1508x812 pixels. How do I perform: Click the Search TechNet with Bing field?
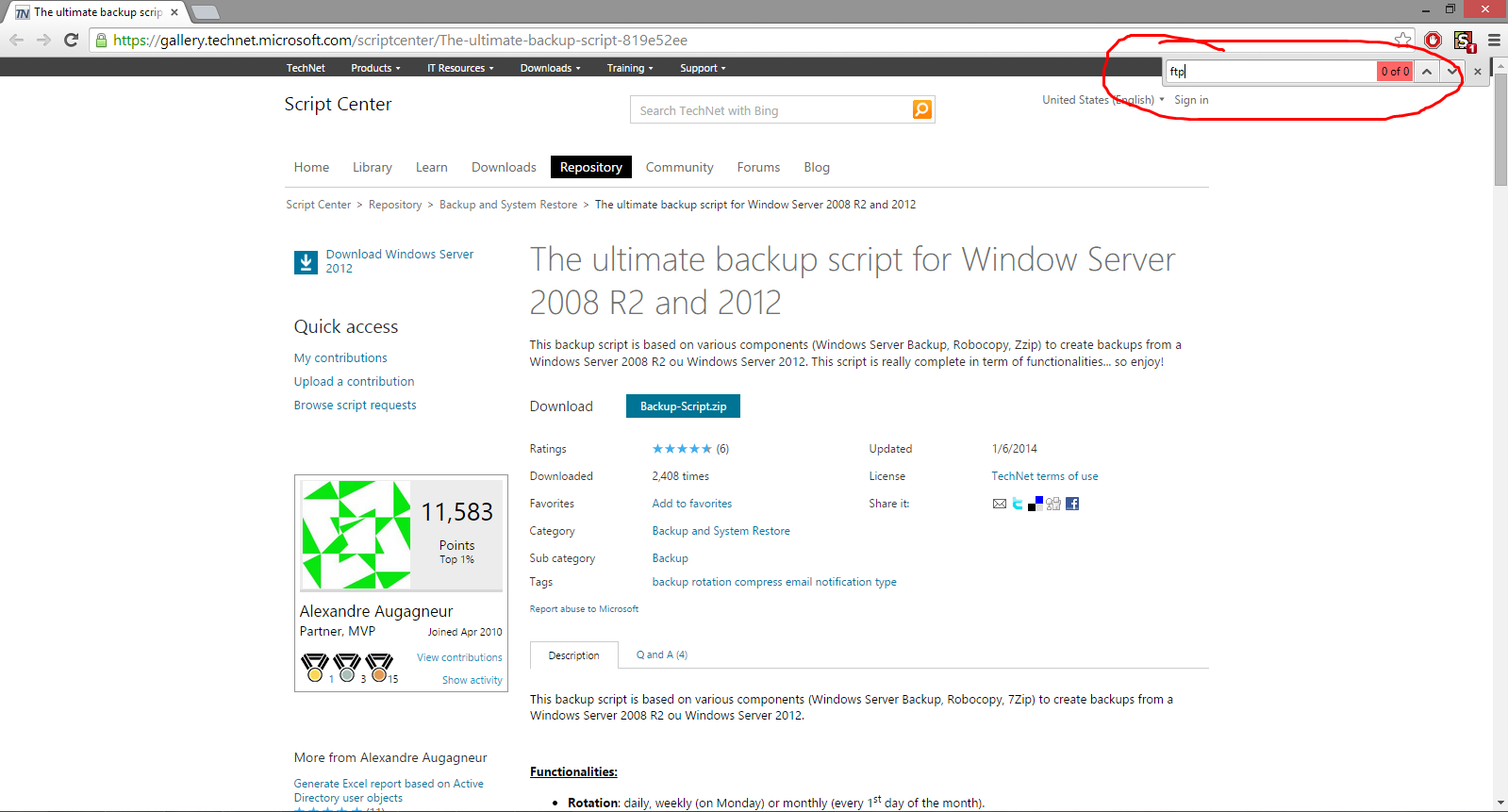(771, 110)
